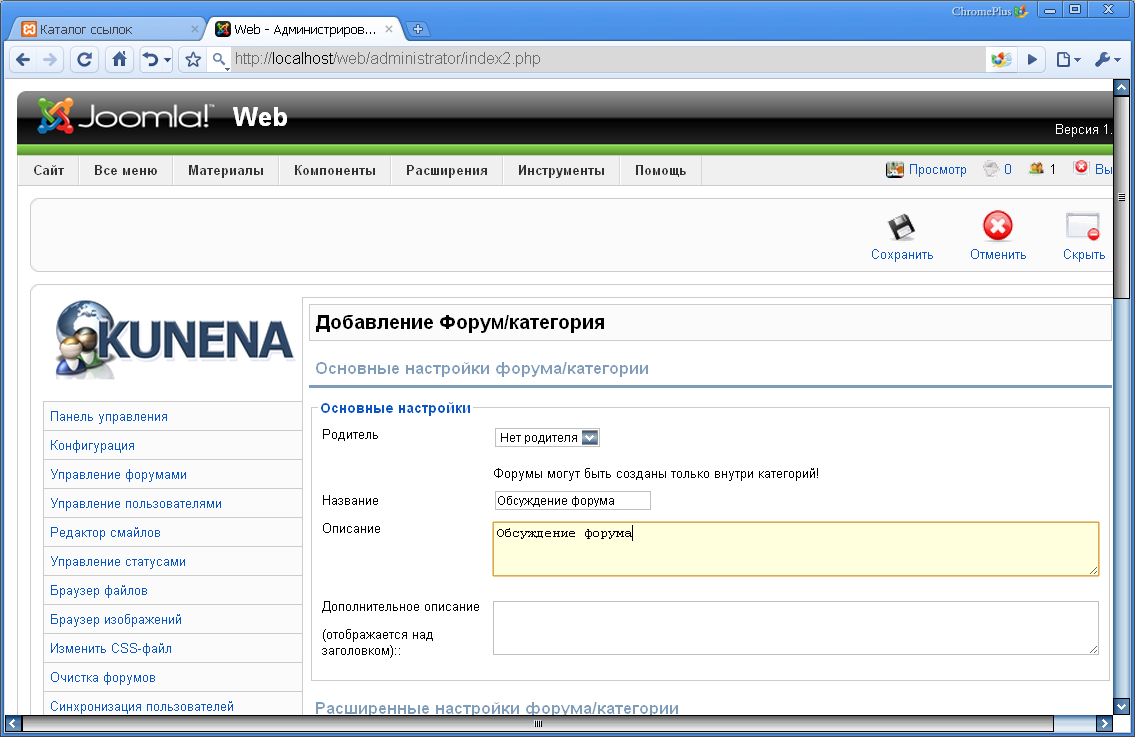The width and height of the screenshot is (1135, 737).
Task: Click the horizontal scrollbar right arrow
Action: [x=1104, y=723]
